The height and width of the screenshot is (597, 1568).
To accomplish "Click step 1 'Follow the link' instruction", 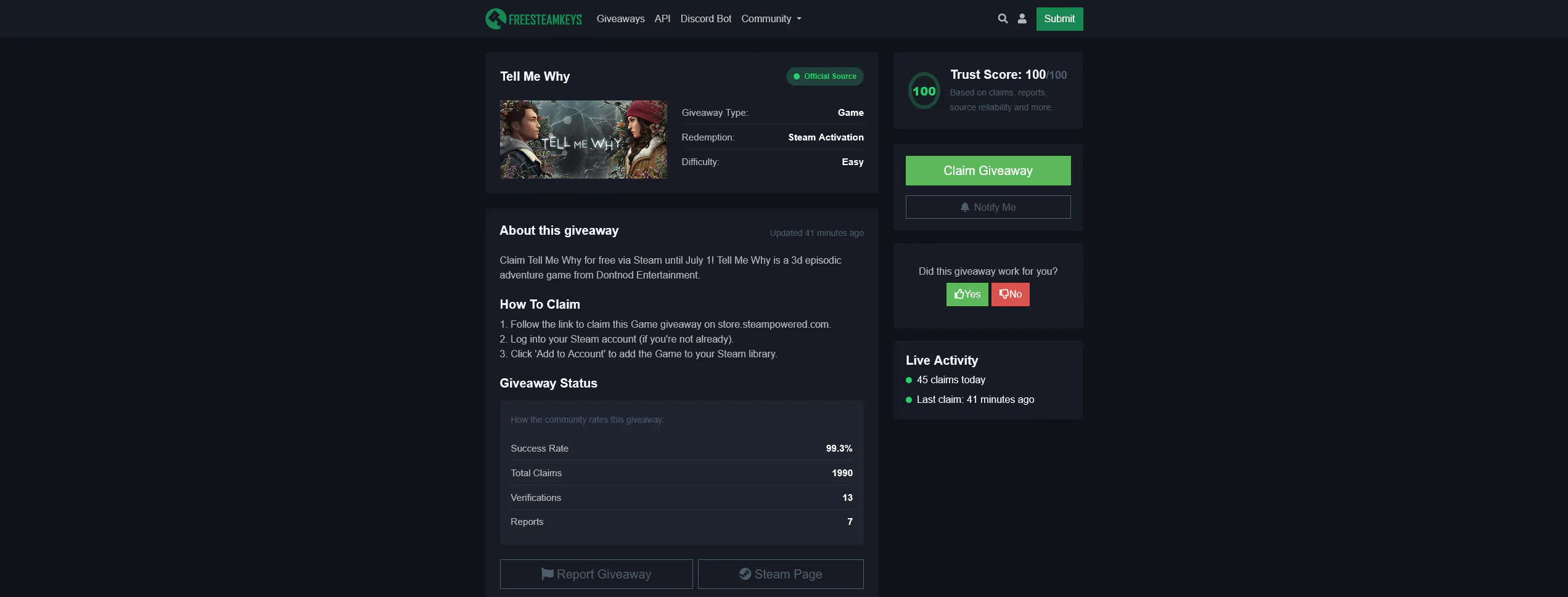I will point(665,325).
